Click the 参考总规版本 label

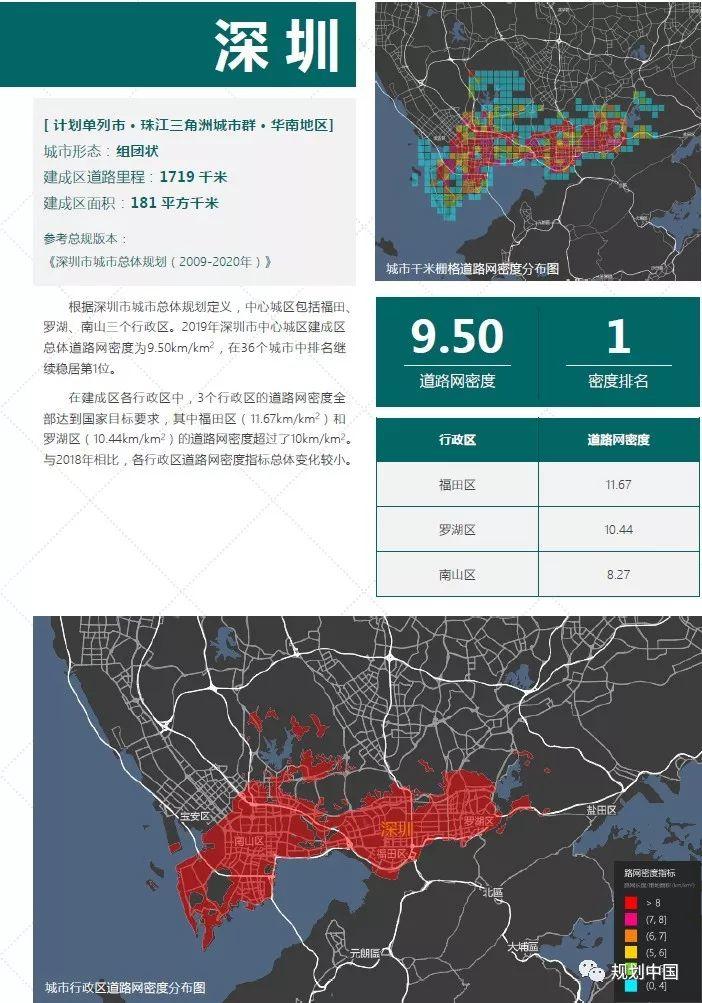click(86, 239)
